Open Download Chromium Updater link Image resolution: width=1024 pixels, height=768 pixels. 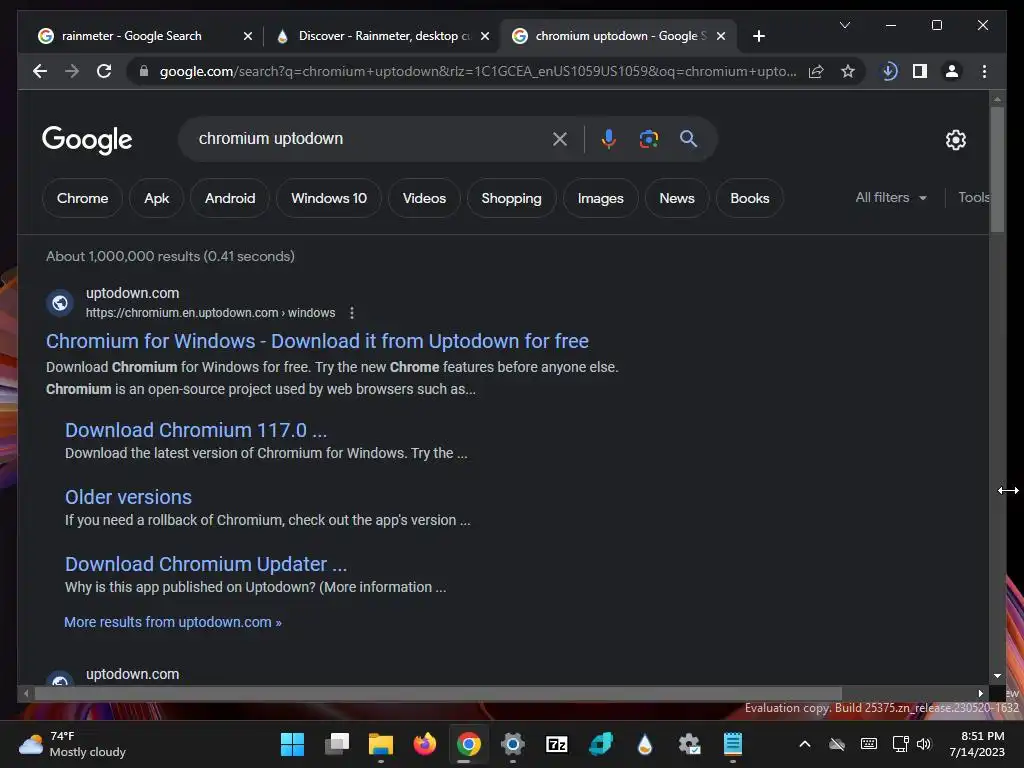click(206, 564)
